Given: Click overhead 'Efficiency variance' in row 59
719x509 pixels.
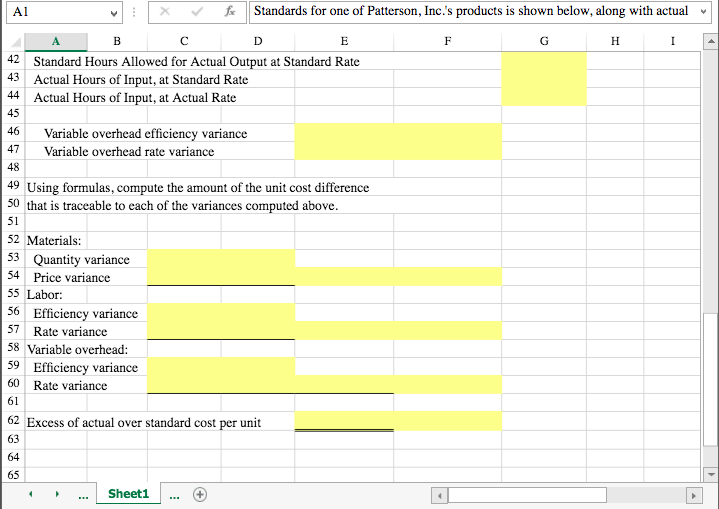Looking at the screenshot, I should pos(85,368).
